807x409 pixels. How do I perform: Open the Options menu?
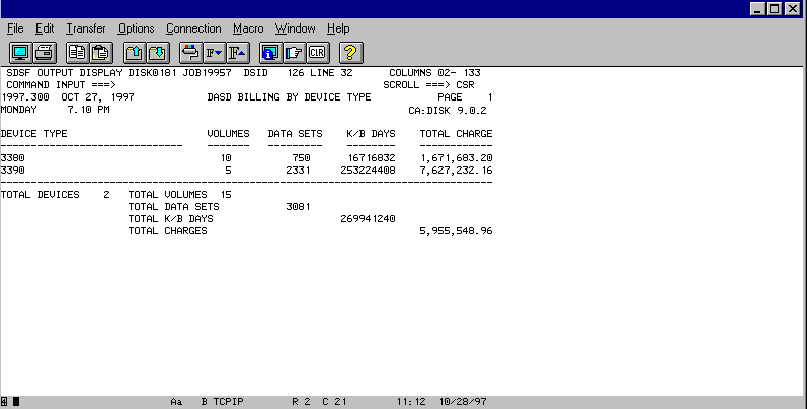pyautogui.click(x=136, y=29)
